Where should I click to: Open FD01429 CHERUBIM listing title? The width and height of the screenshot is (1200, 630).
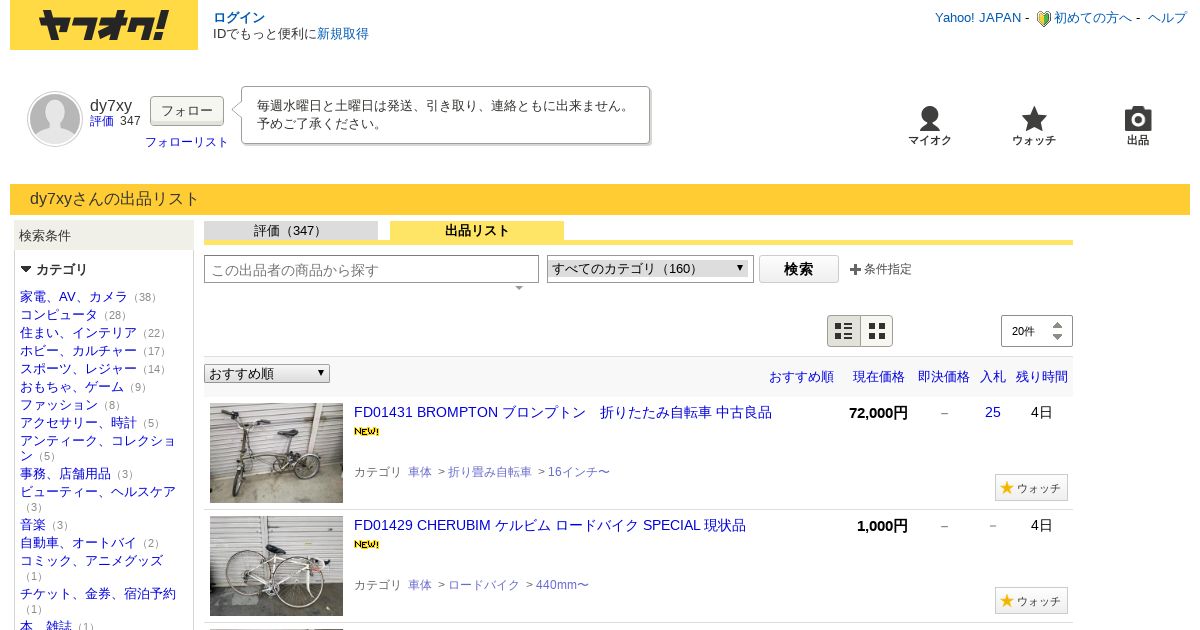pyautogui.click(x=550, y=525)
